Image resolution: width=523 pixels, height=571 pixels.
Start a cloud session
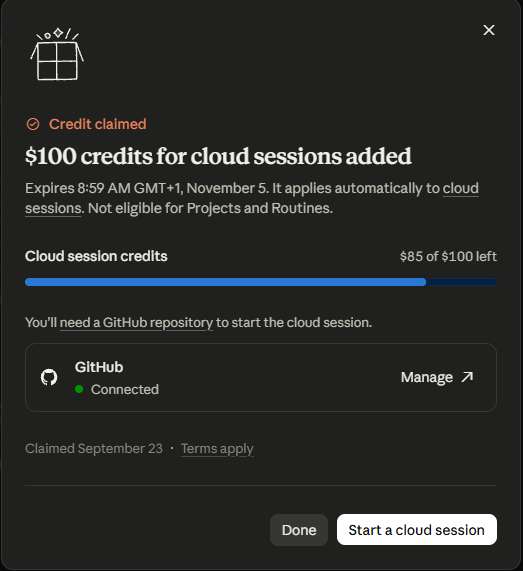coord(417,530)
